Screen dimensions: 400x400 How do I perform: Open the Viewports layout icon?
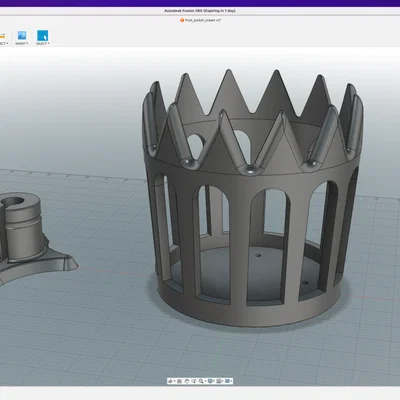tap(227, 381)
